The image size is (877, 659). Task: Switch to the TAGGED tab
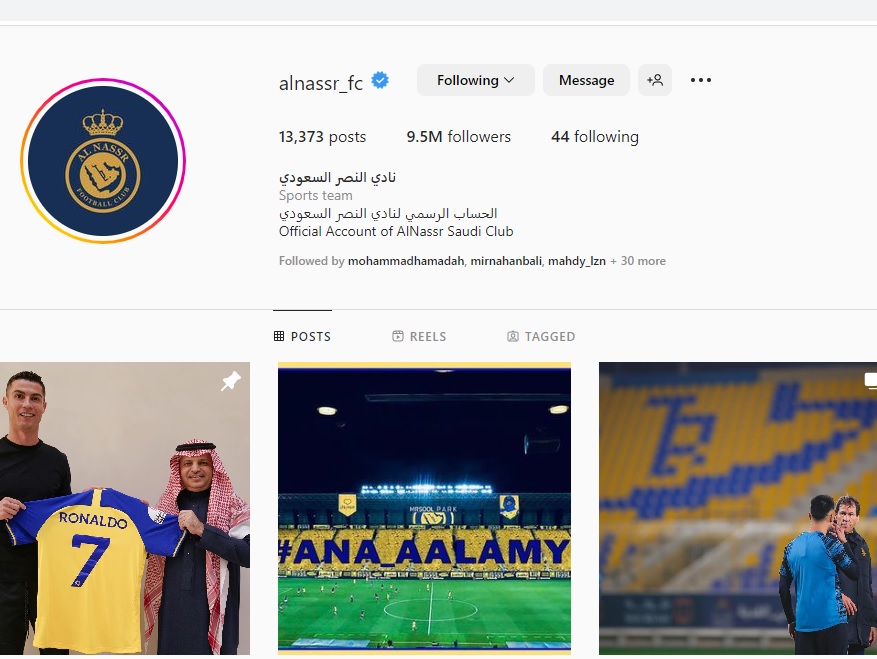pos(541,336)
